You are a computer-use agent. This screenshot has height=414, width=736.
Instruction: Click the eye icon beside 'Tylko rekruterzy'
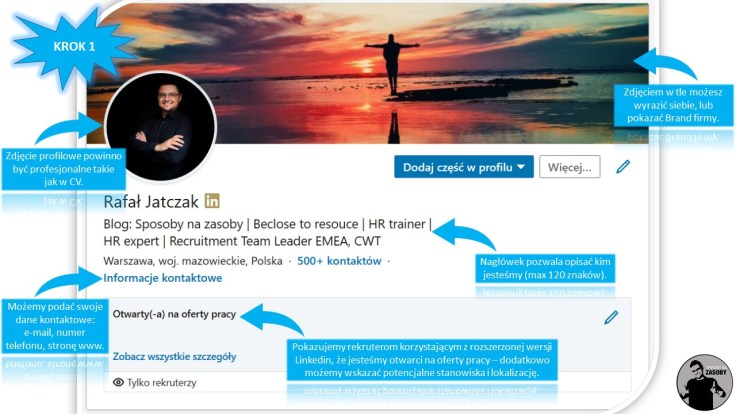point(118,383)
